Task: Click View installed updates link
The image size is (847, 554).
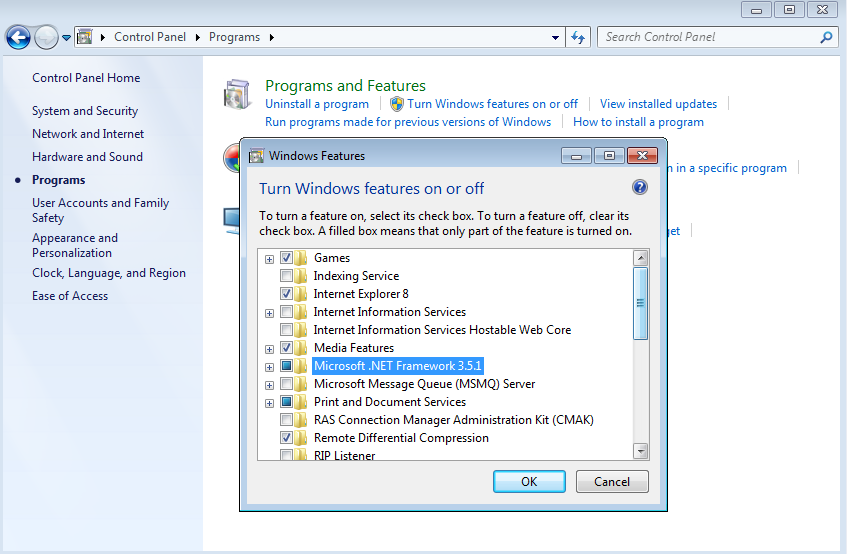Action: click(x=658, y=104)
